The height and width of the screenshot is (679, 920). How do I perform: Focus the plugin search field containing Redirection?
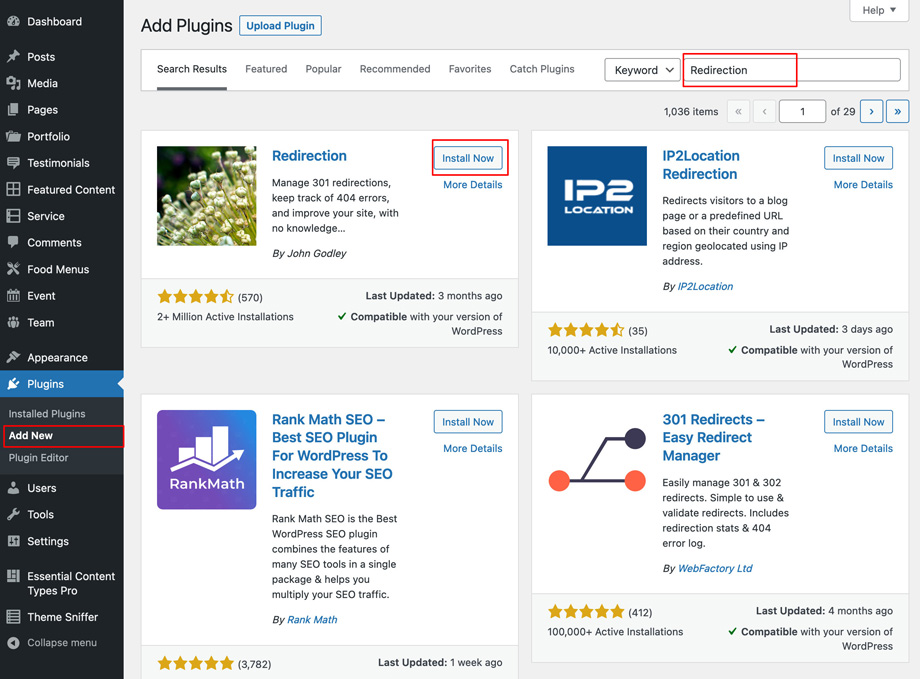click(792, 70)
